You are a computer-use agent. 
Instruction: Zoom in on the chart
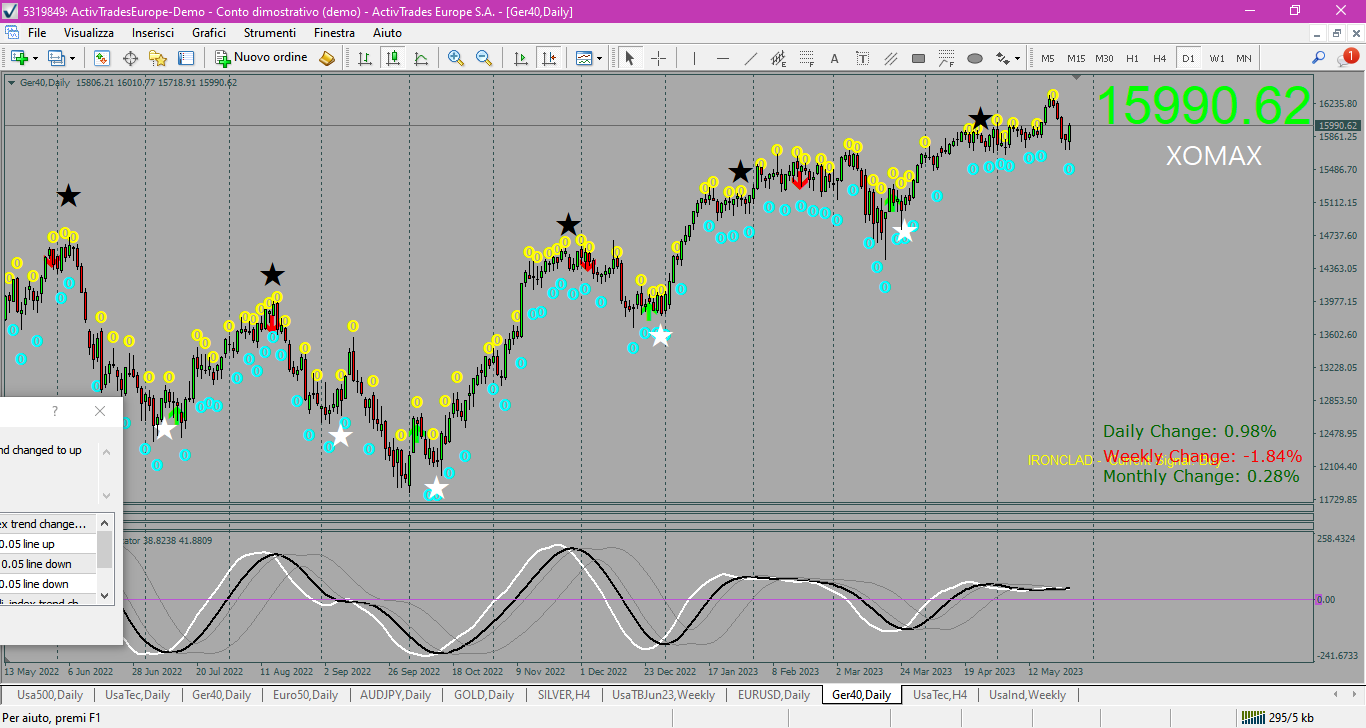coord(456,58)
